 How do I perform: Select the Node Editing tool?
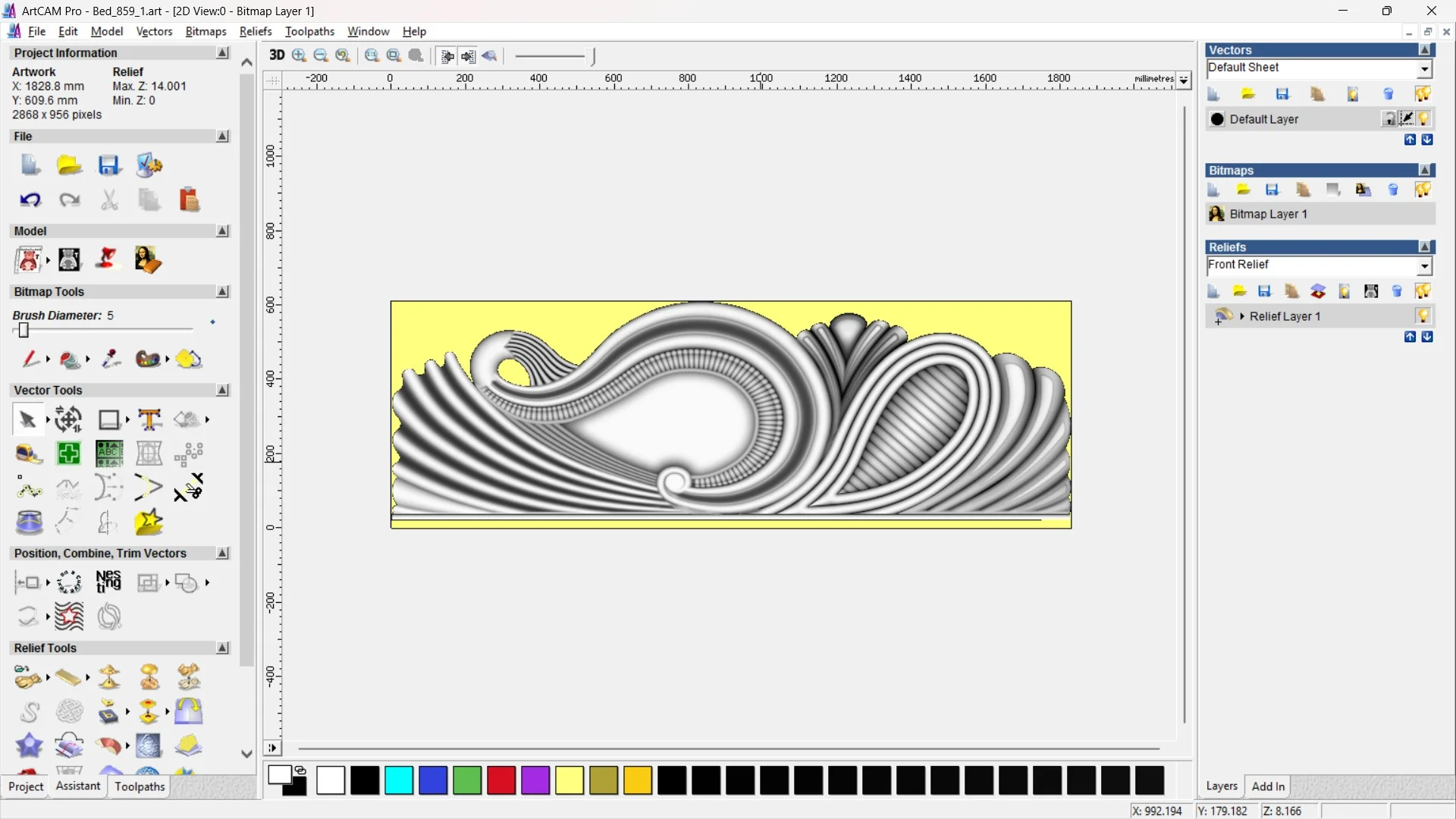[29, 488]
